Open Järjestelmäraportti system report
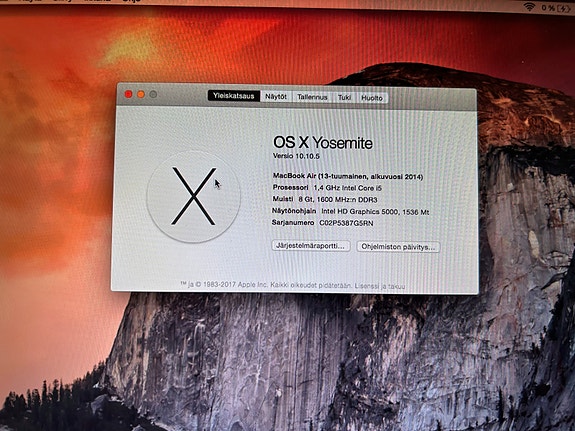575x431 pixels. [311, 245]
